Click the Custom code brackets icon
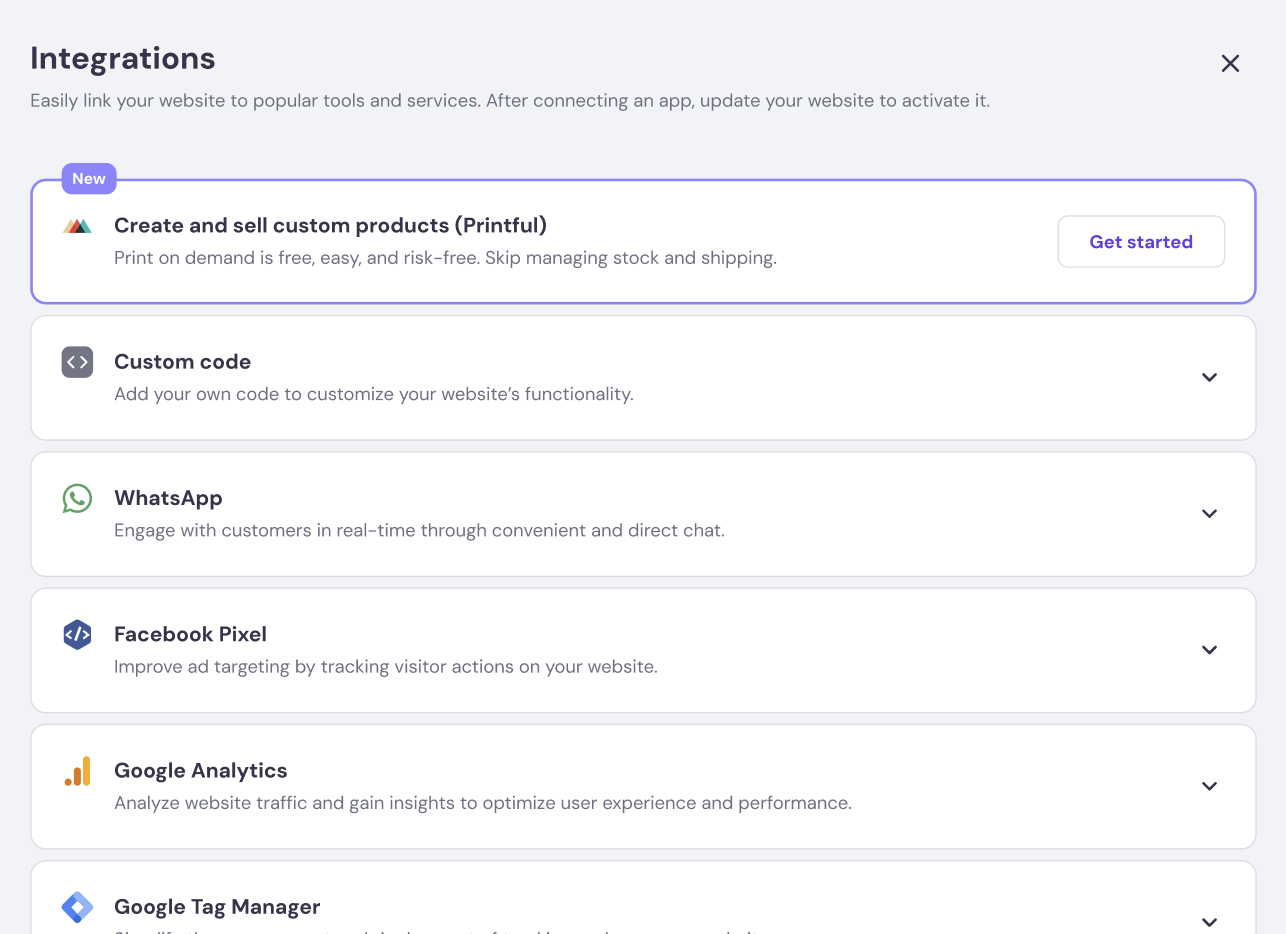 [x=77, y=362]
